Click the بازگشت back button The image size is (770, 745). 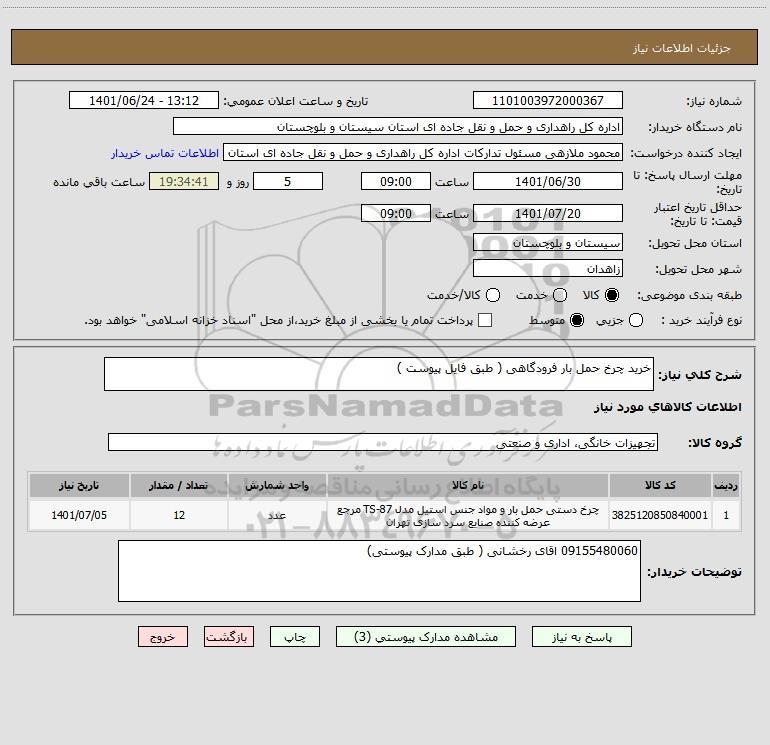tap(229, 637)
